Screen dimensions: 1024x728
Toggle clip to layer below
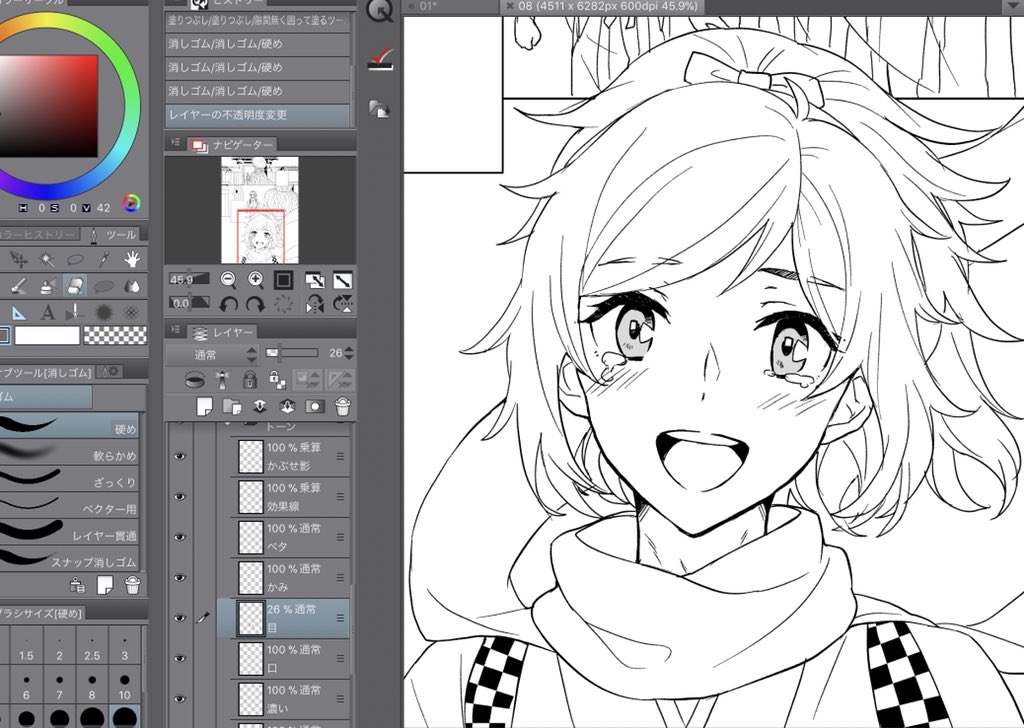(195, 379)
